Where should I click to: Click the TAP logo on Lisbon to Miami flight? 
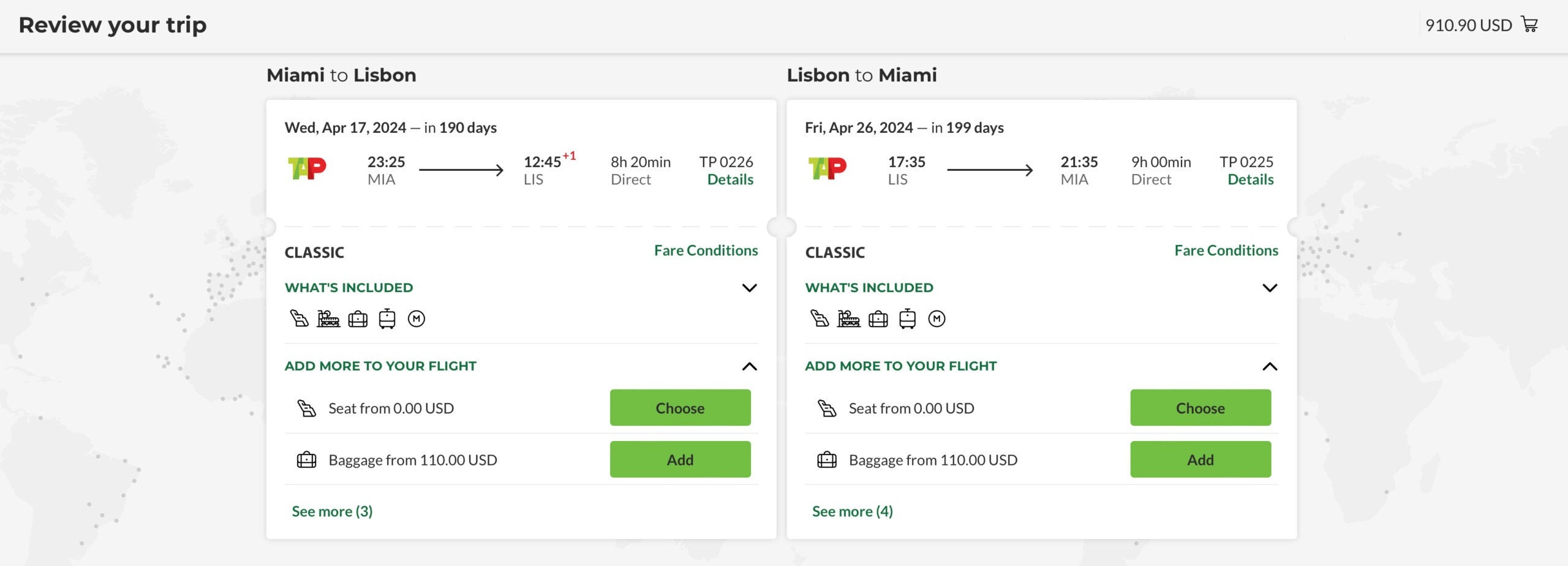tap(828, 170)
